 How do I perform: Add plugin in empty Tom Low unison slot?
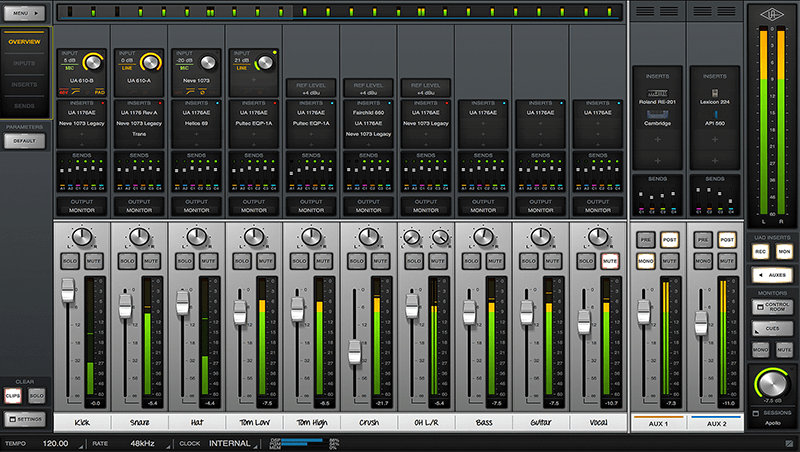[x=254, y=80]
